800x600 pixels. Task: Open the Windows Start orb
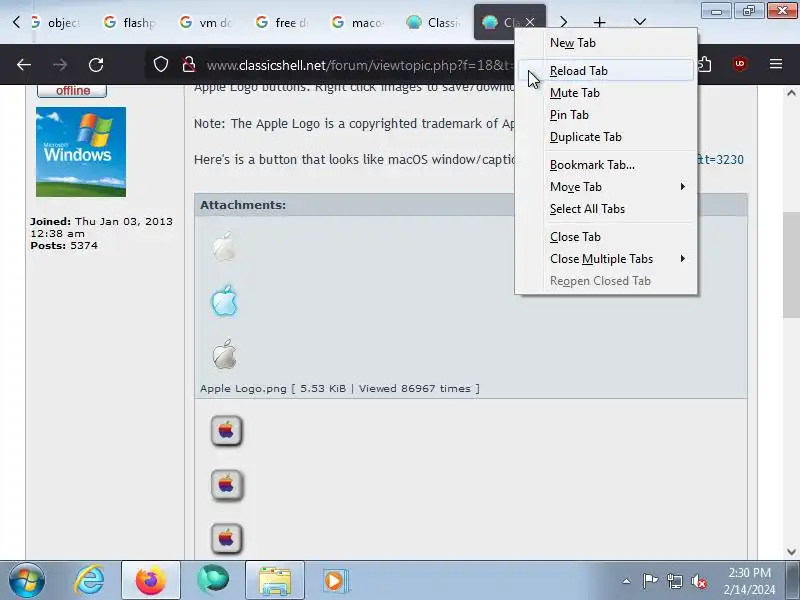click(x=27, y=580)
